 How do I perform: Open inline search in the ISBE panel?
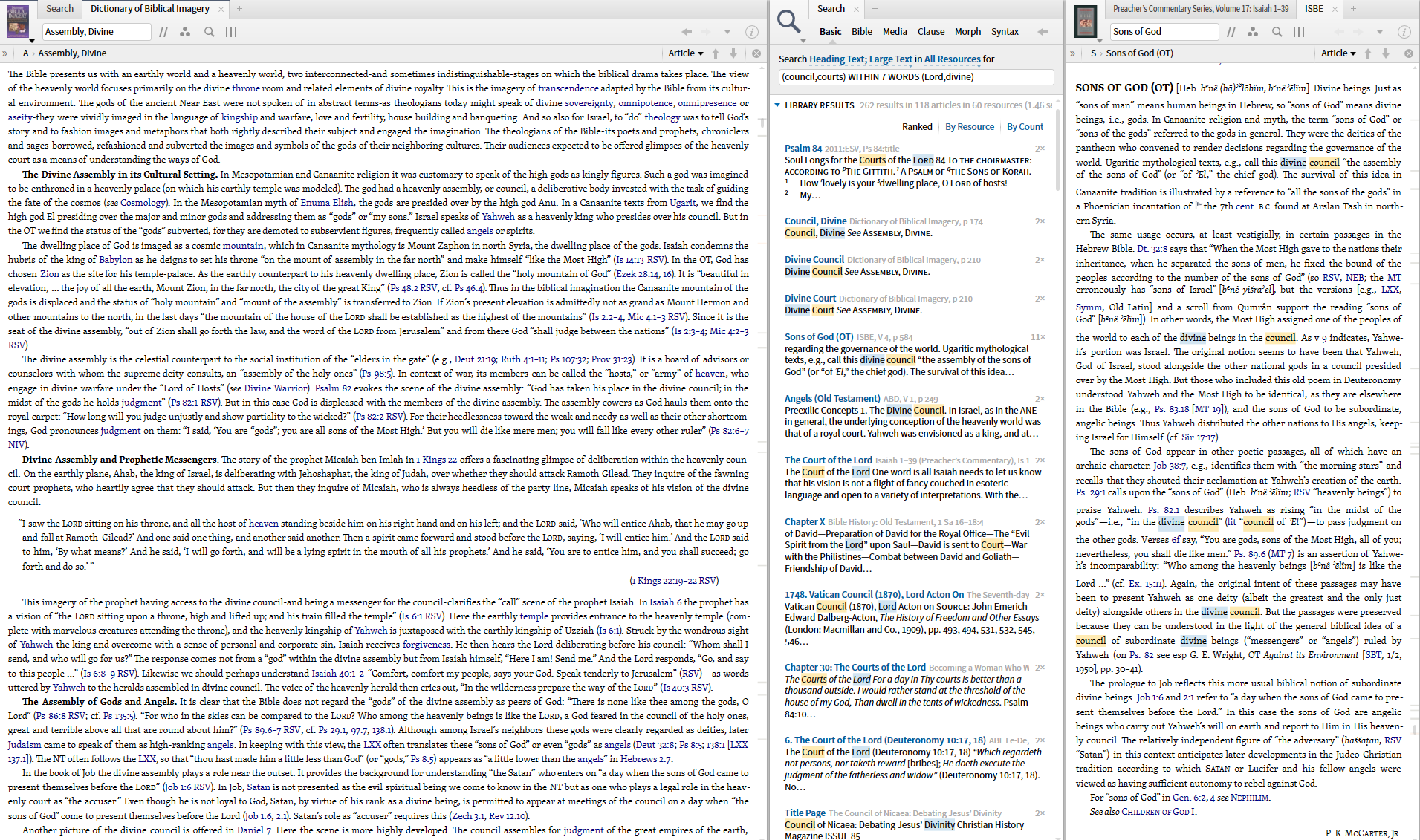tap(1277, 32)
